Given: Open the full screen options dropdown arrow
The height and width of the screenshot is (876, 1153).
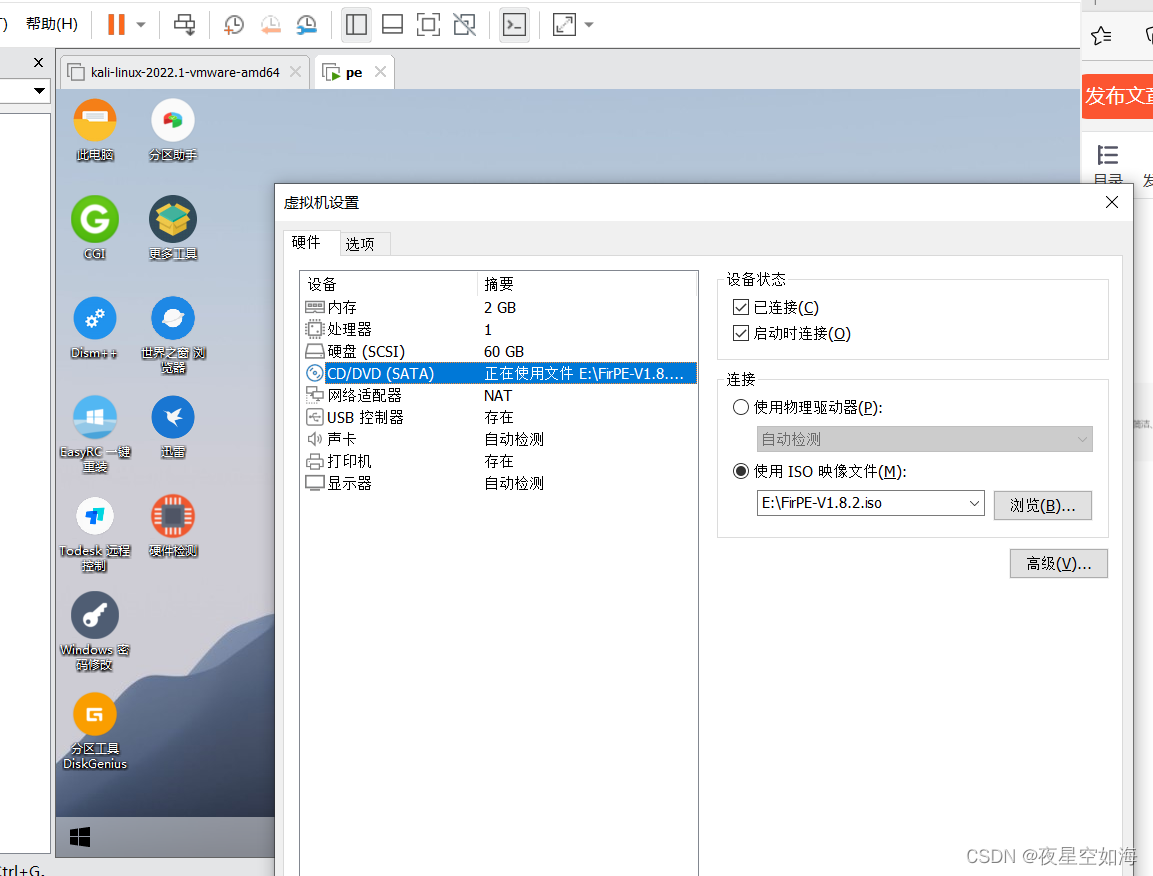Looking at the screenshot, I should 589,23.
